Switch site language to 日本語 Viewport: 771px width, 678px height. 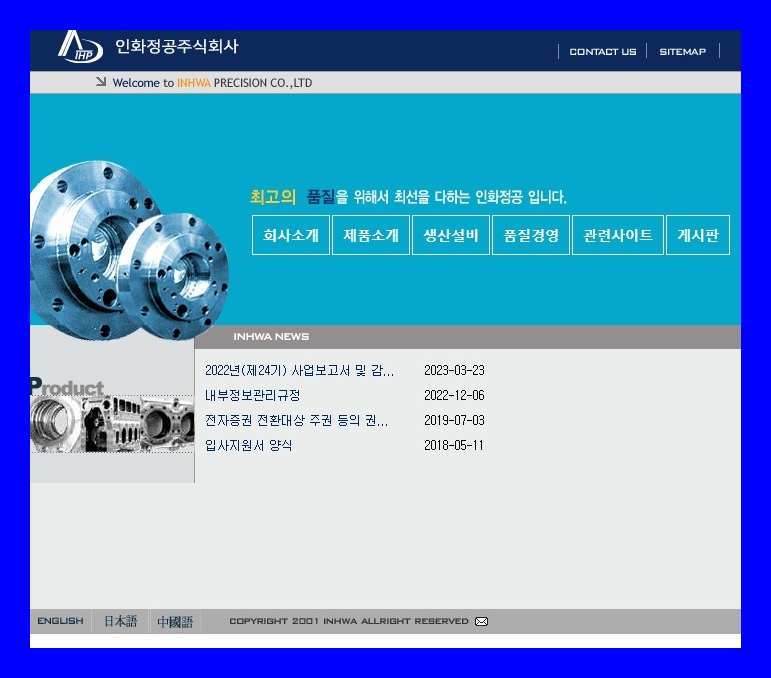120,621
